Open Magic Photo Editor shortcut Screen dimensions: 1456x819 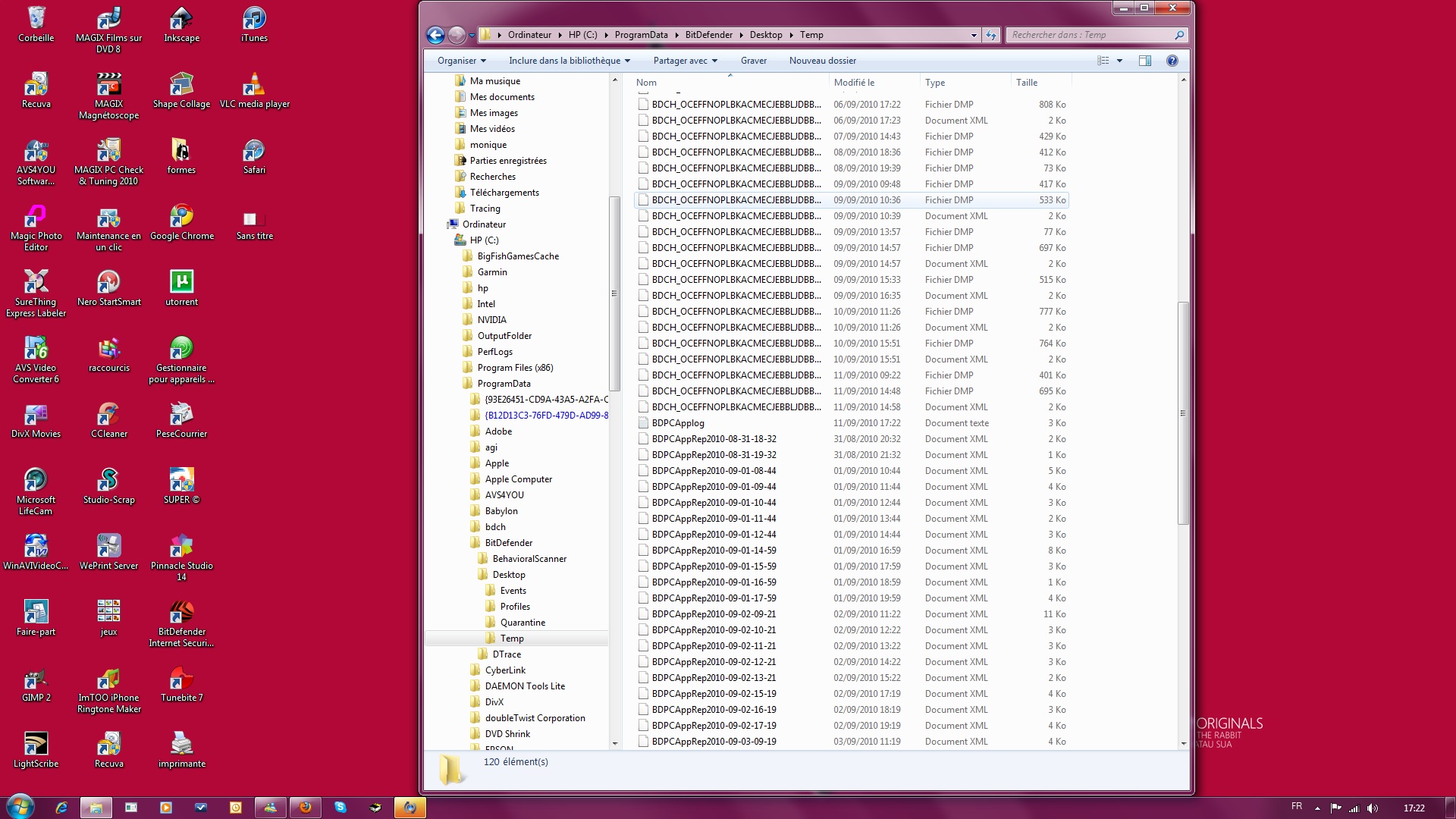[36, 228]
